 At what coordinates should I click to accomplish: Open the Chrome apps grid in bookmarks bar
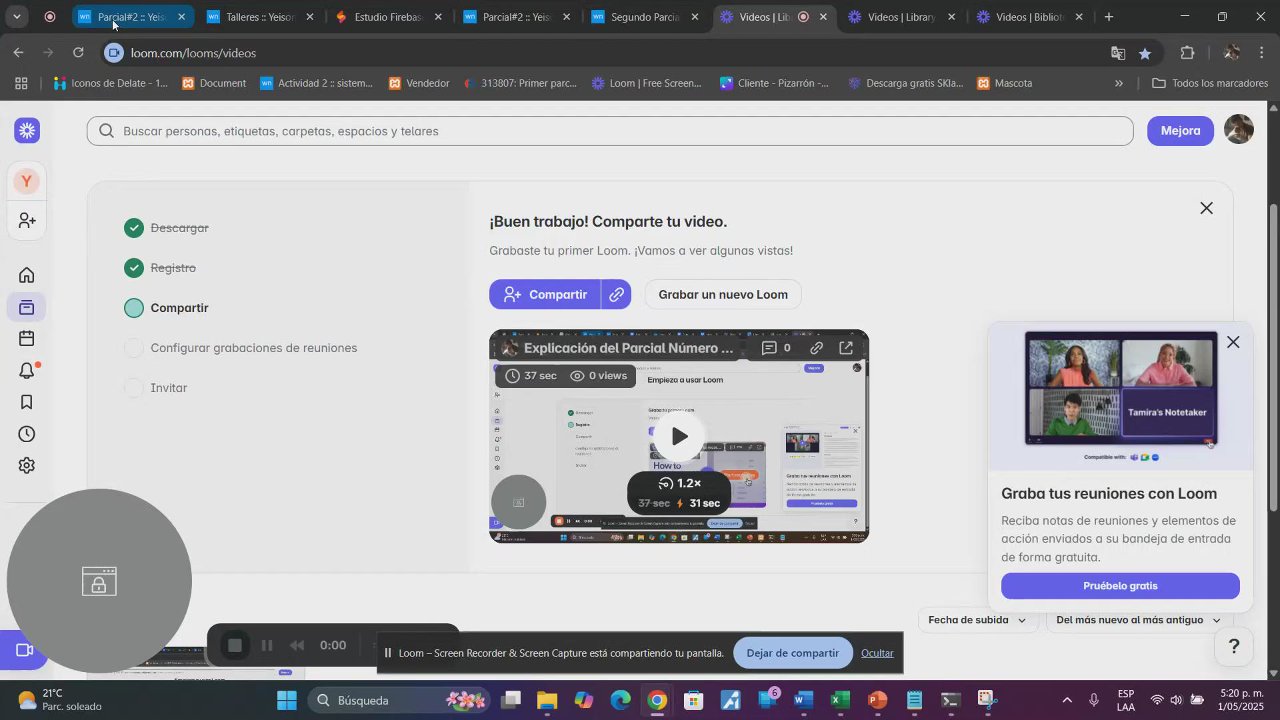click(x=20, y=83)
